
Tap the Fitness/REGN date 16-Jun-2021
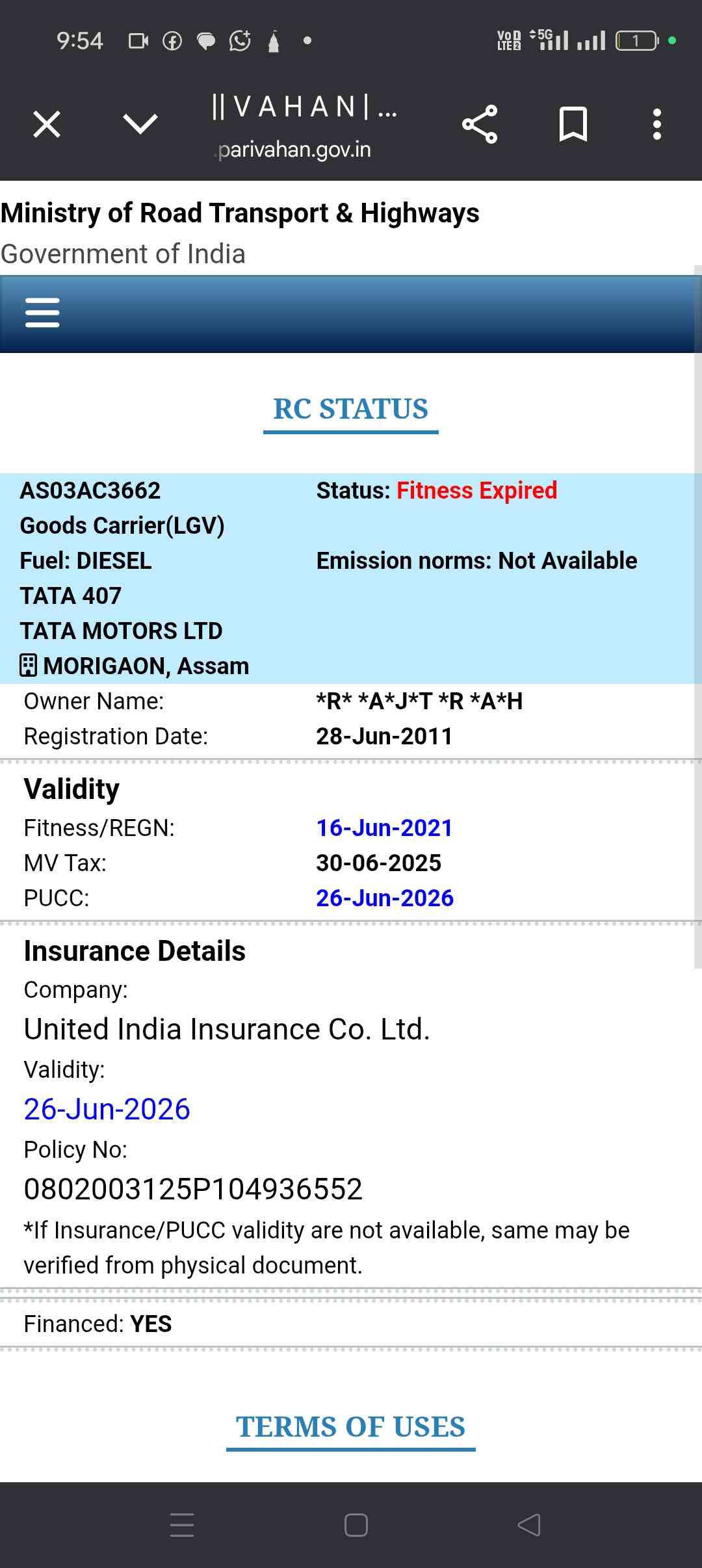(x=384, y=828)
